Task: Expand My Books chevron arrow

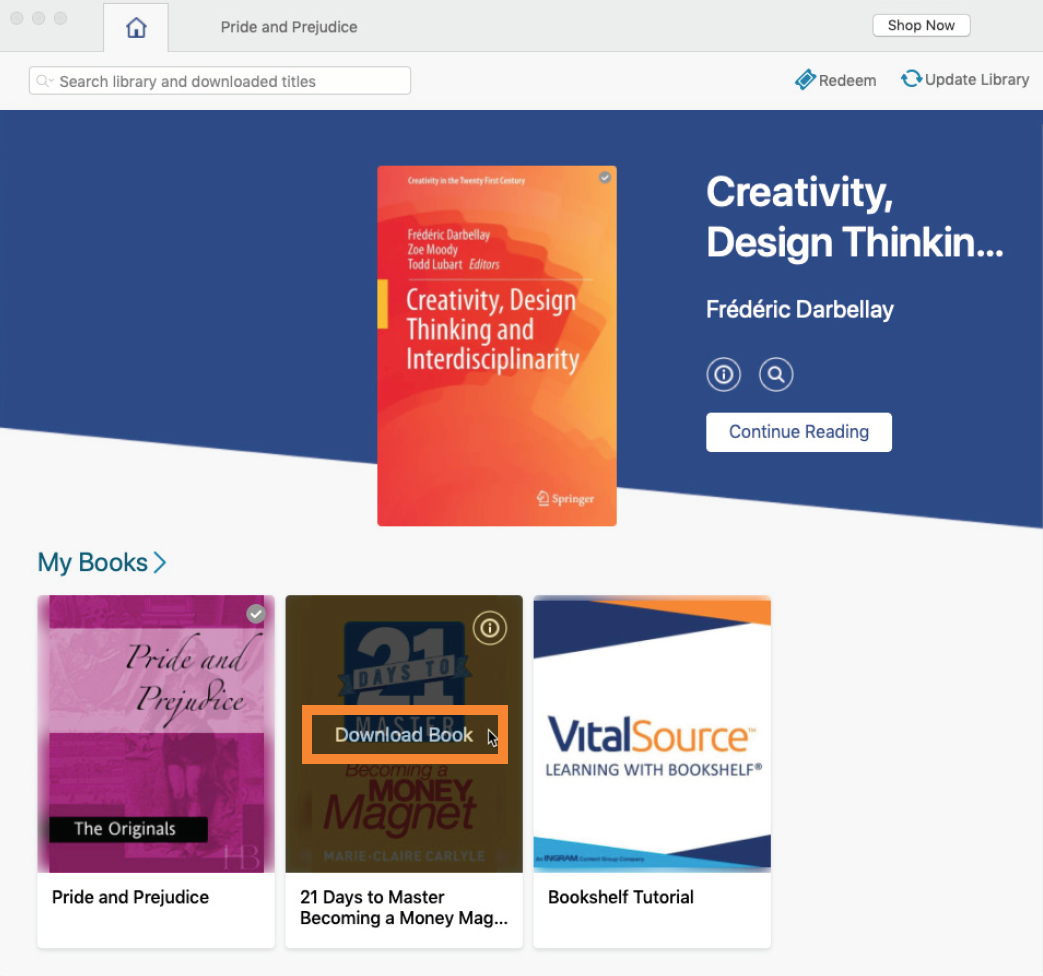Action: coord(160,562)
